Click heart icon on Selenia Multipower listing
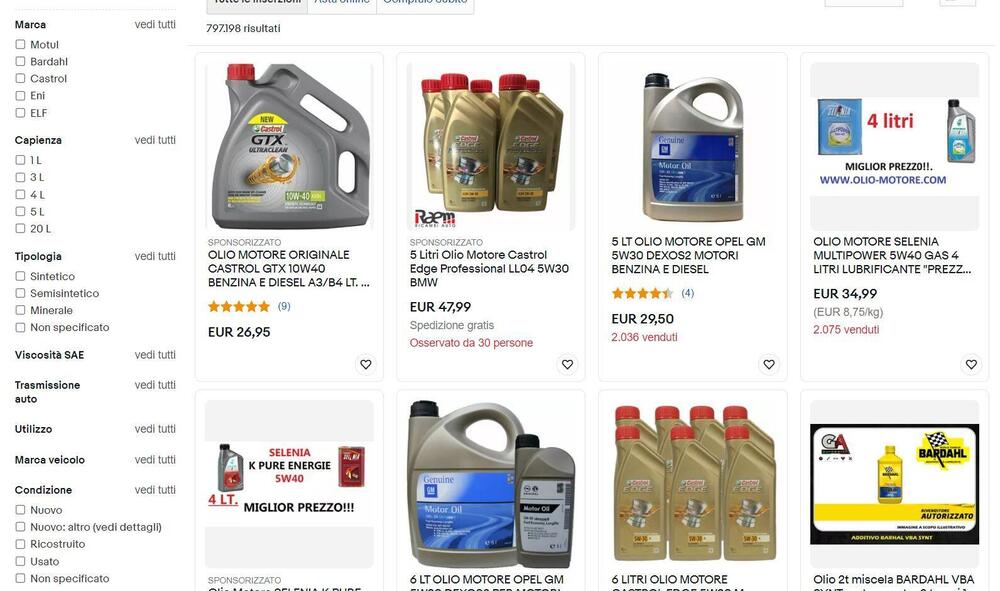The width and height of the screenshot is (1000, 591). [x=971, y=364]
